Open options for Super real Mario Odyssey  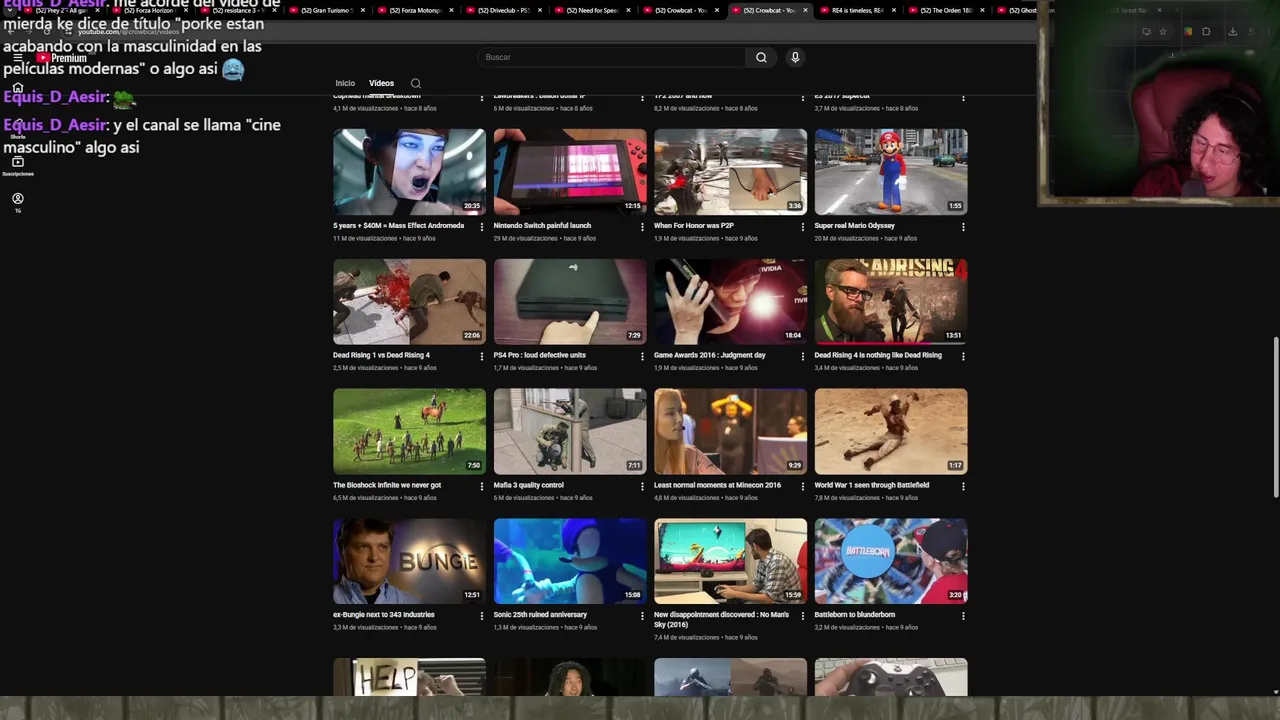point(963,226)
